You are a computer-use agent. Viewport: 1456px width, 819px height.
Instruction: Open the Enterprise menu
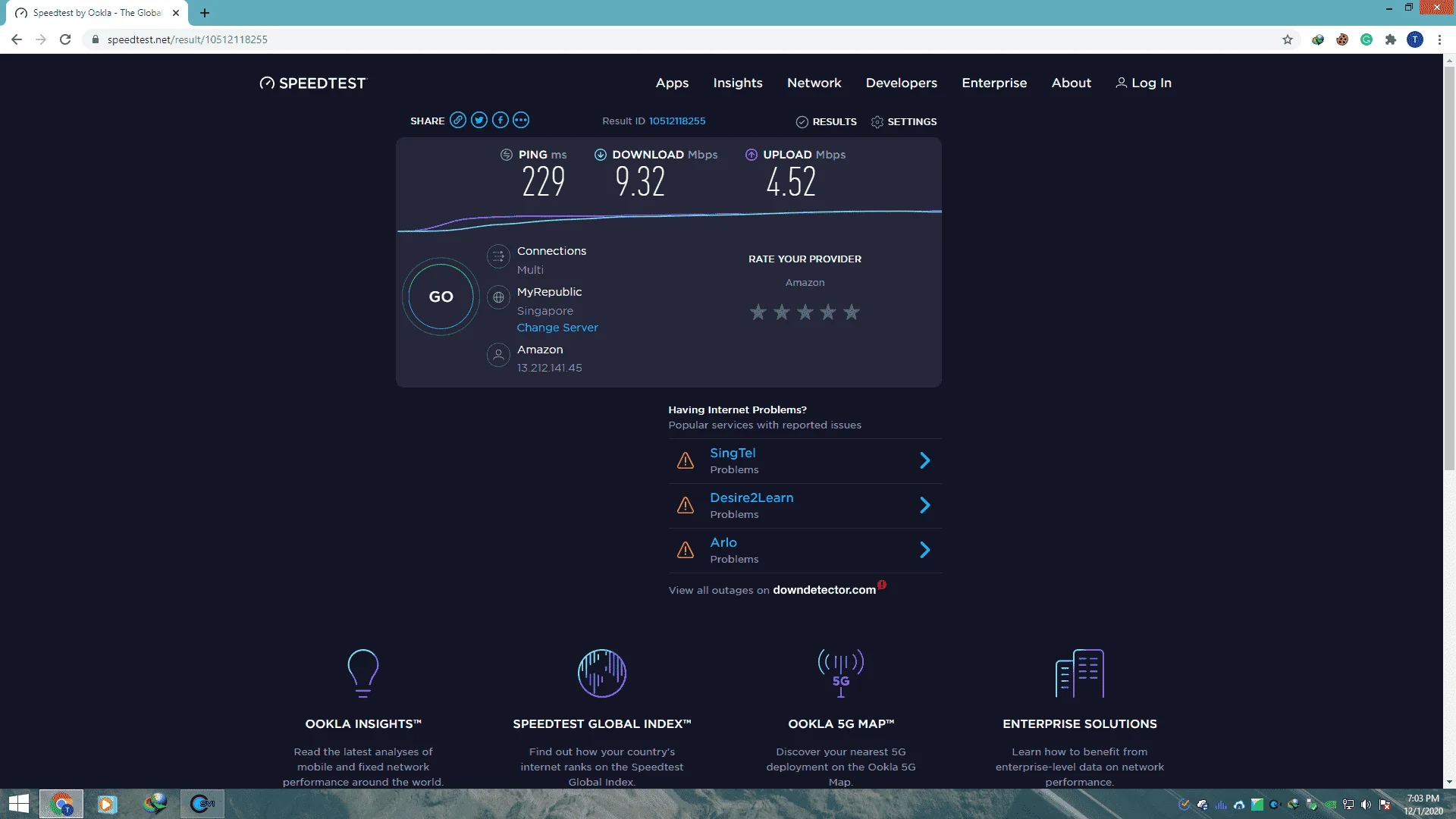coord(994,83)
